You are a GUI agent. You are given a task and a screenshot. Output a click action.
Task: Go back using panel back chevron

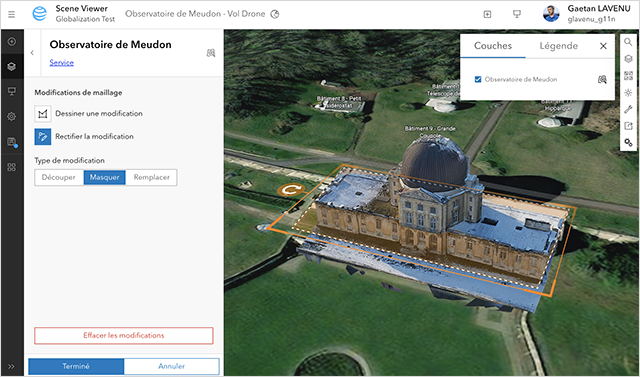tap(32, 53)
